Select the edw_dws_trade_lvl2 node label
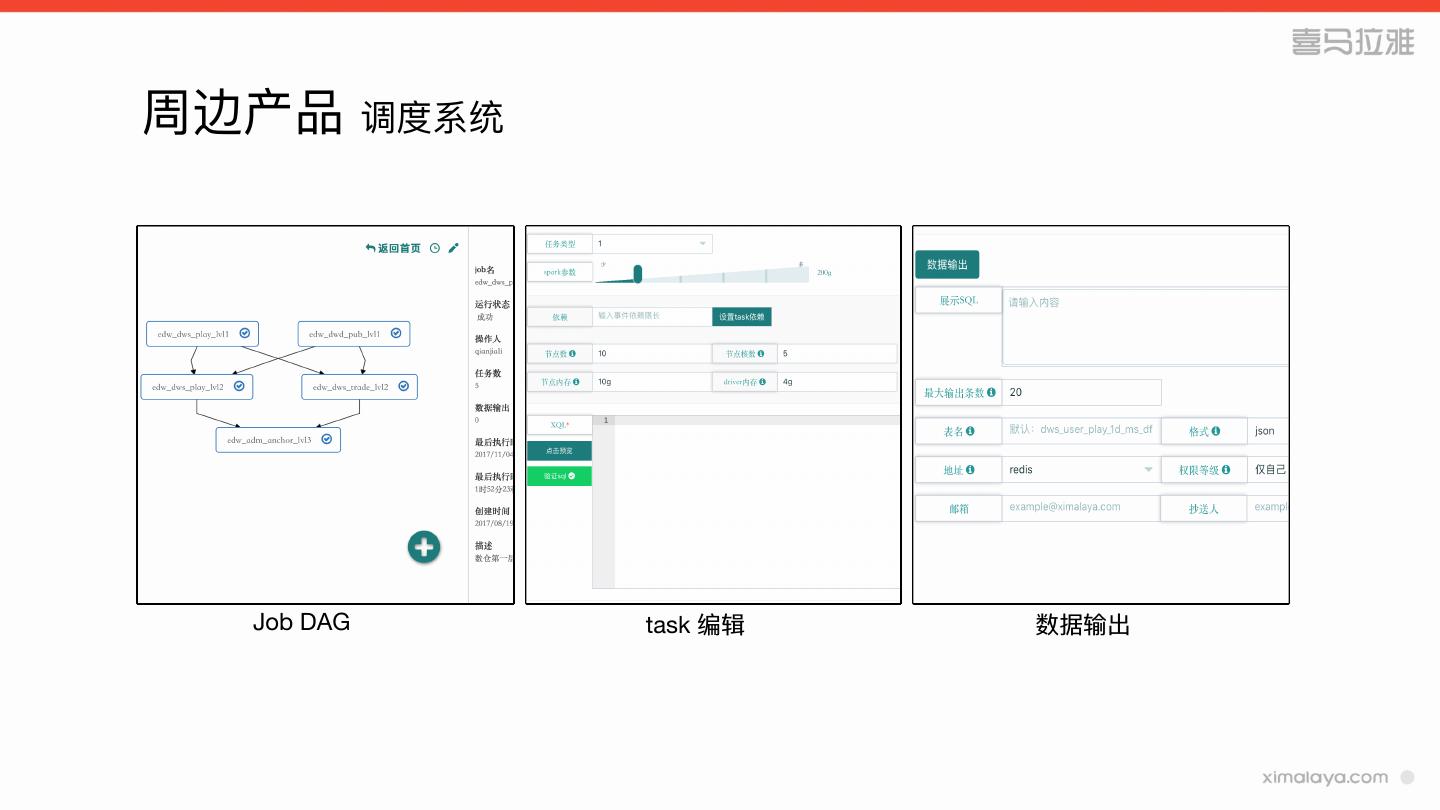 point(350,387)
